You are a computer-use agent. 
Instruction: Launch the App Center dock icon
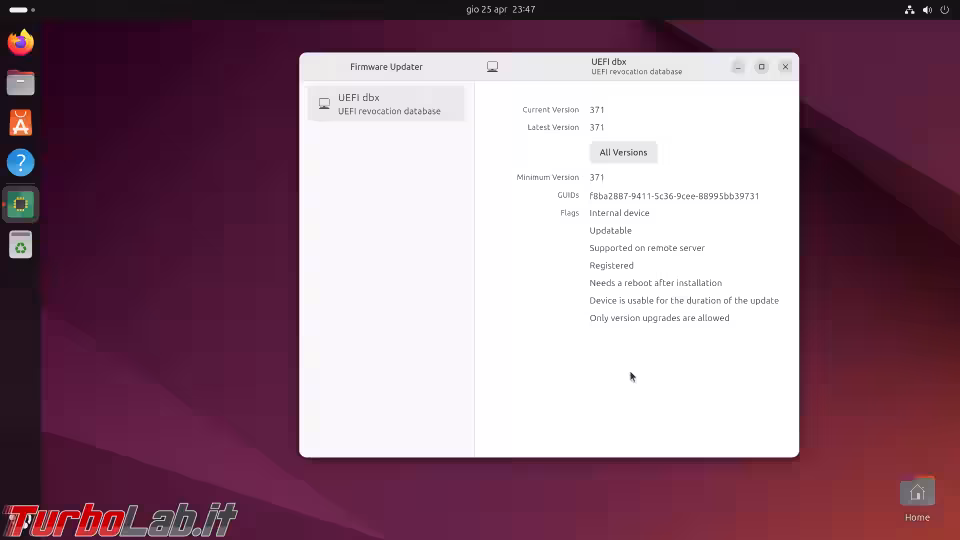21,123
